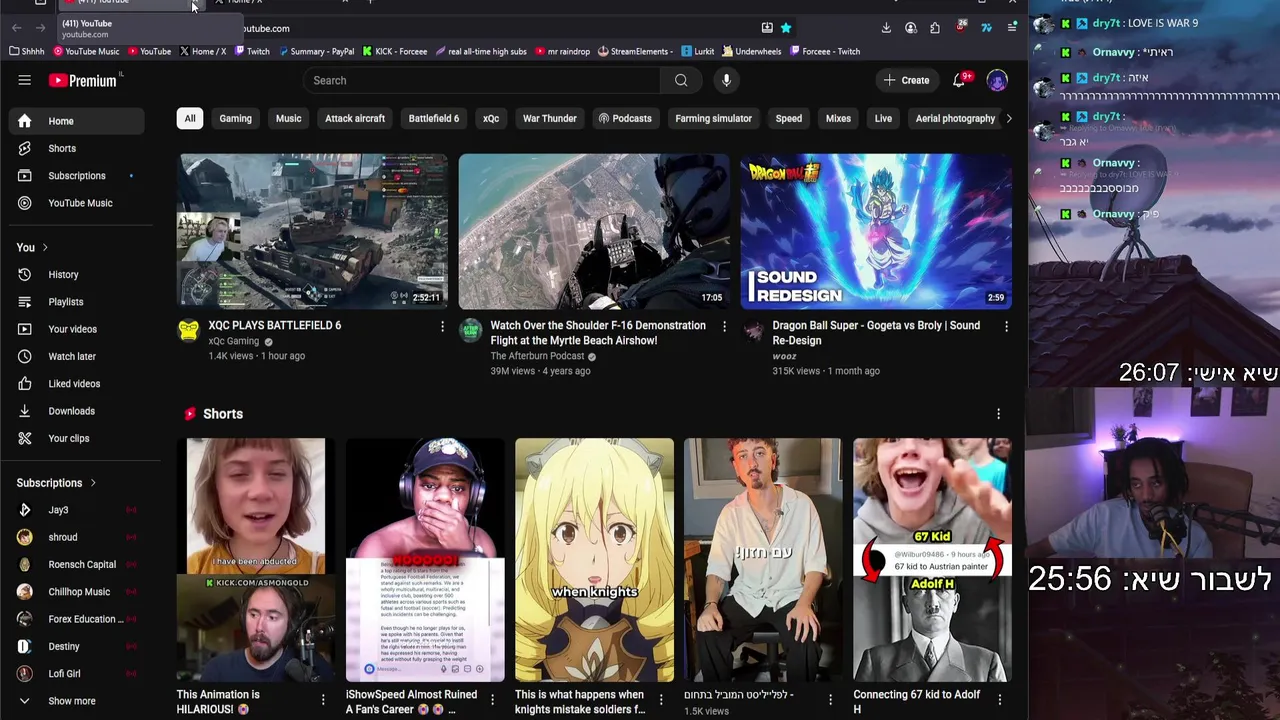Select the All filter chip

[190, 118]
